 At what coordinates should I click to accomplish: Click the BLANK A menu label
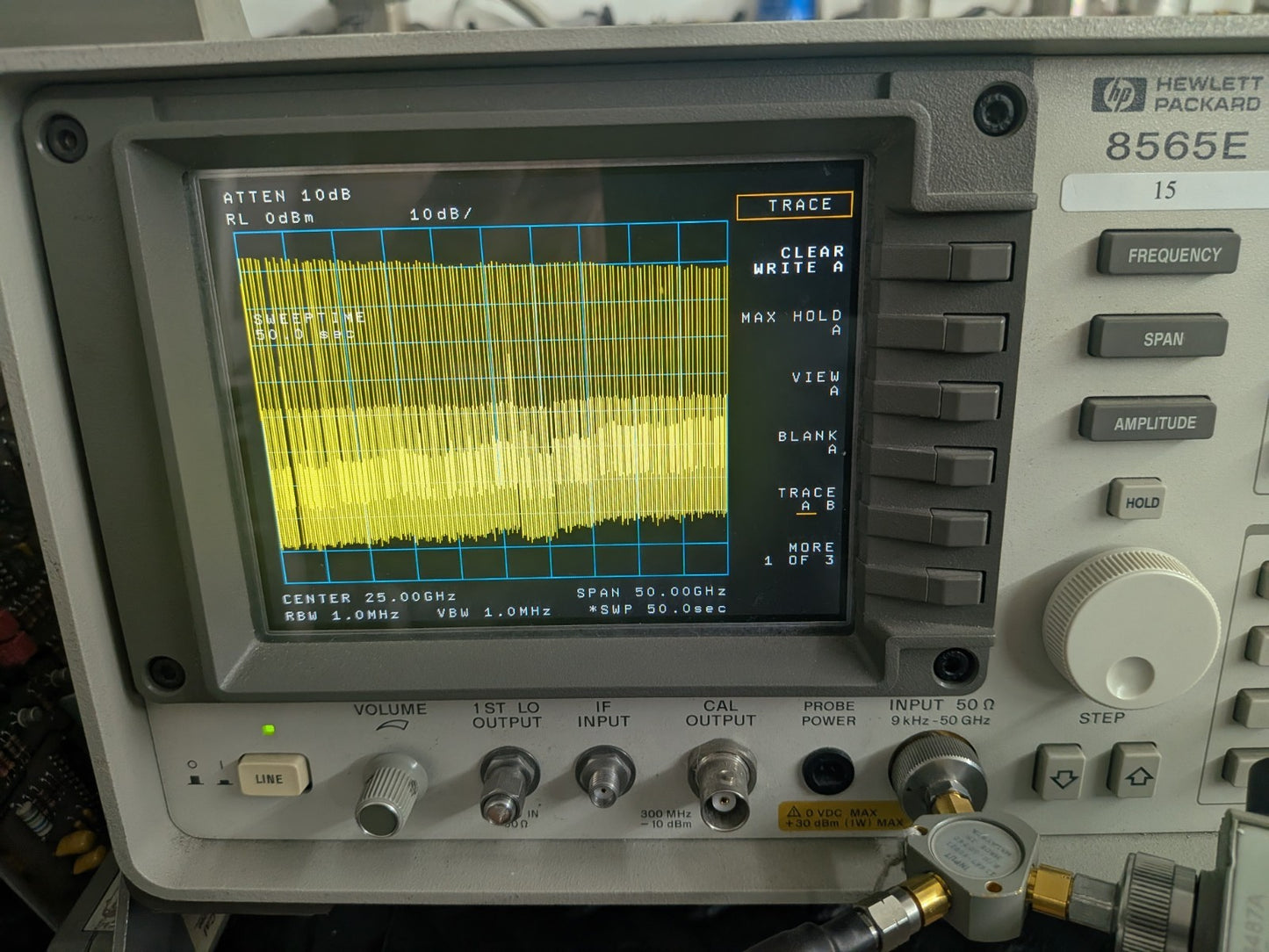[x=808, y=442]
